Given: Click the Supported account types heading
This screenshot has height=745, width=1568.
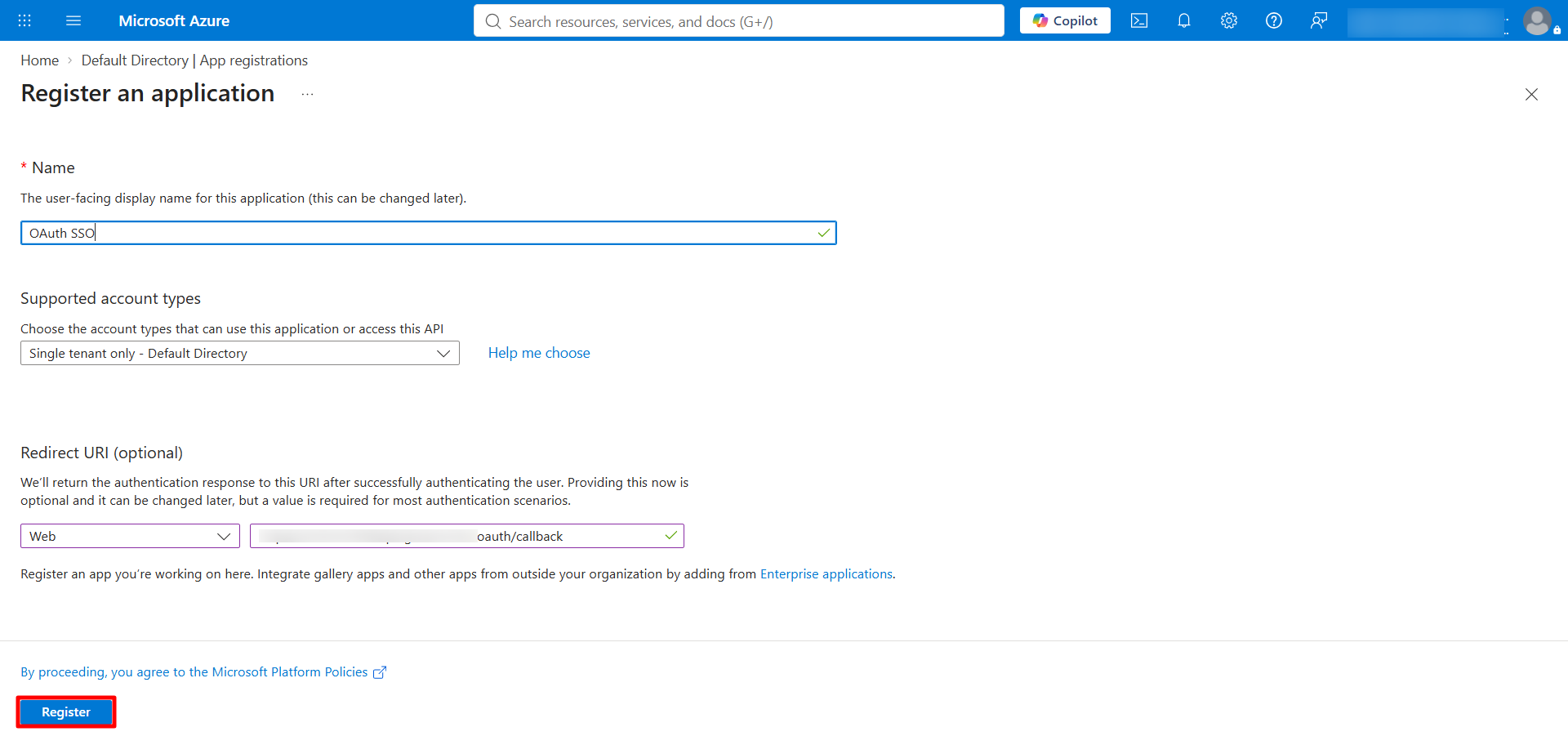Looking at the screenshot, I should click(110, 298).
